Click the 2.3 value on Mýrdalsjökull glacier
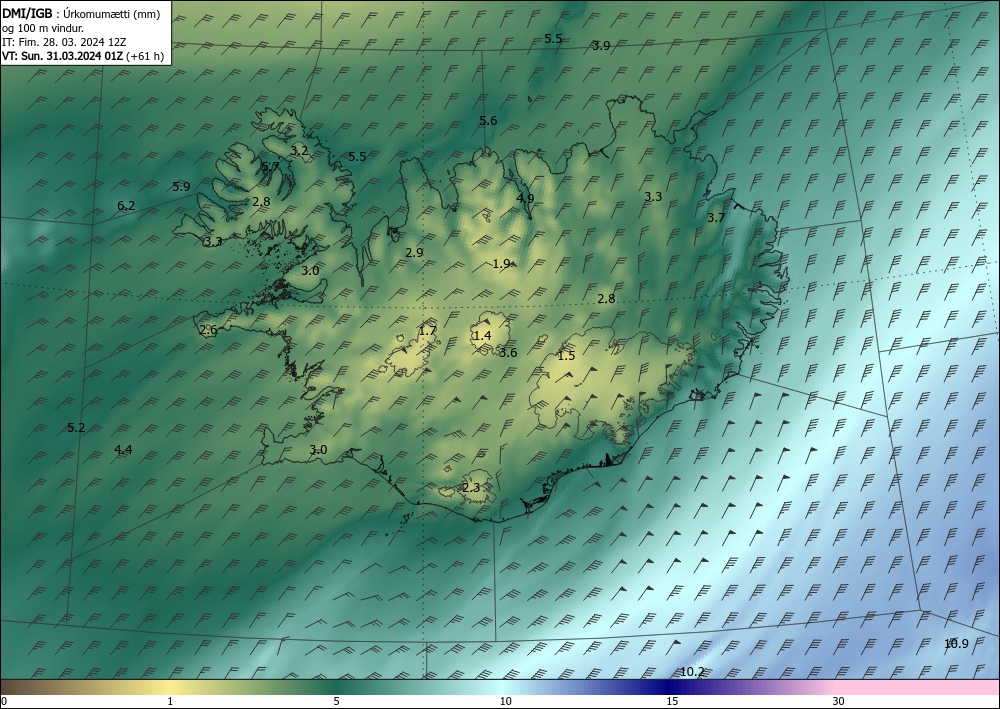 click(471, 488)
